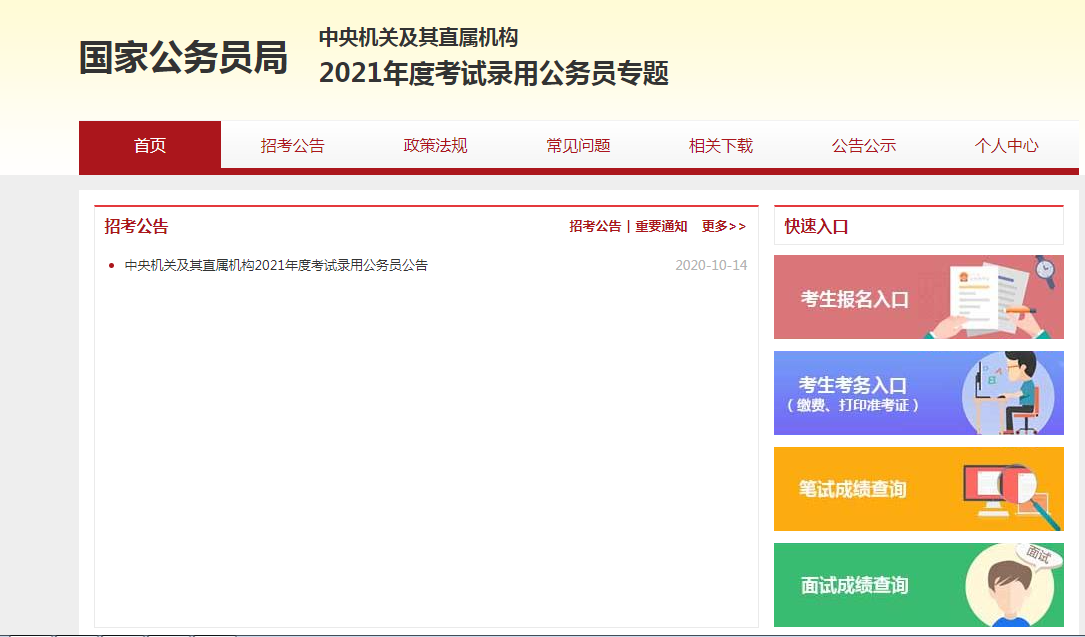1085x637 pixels.
Task: Select 常见问题 in the navigation bar
Action: click(x=578, y=146)
